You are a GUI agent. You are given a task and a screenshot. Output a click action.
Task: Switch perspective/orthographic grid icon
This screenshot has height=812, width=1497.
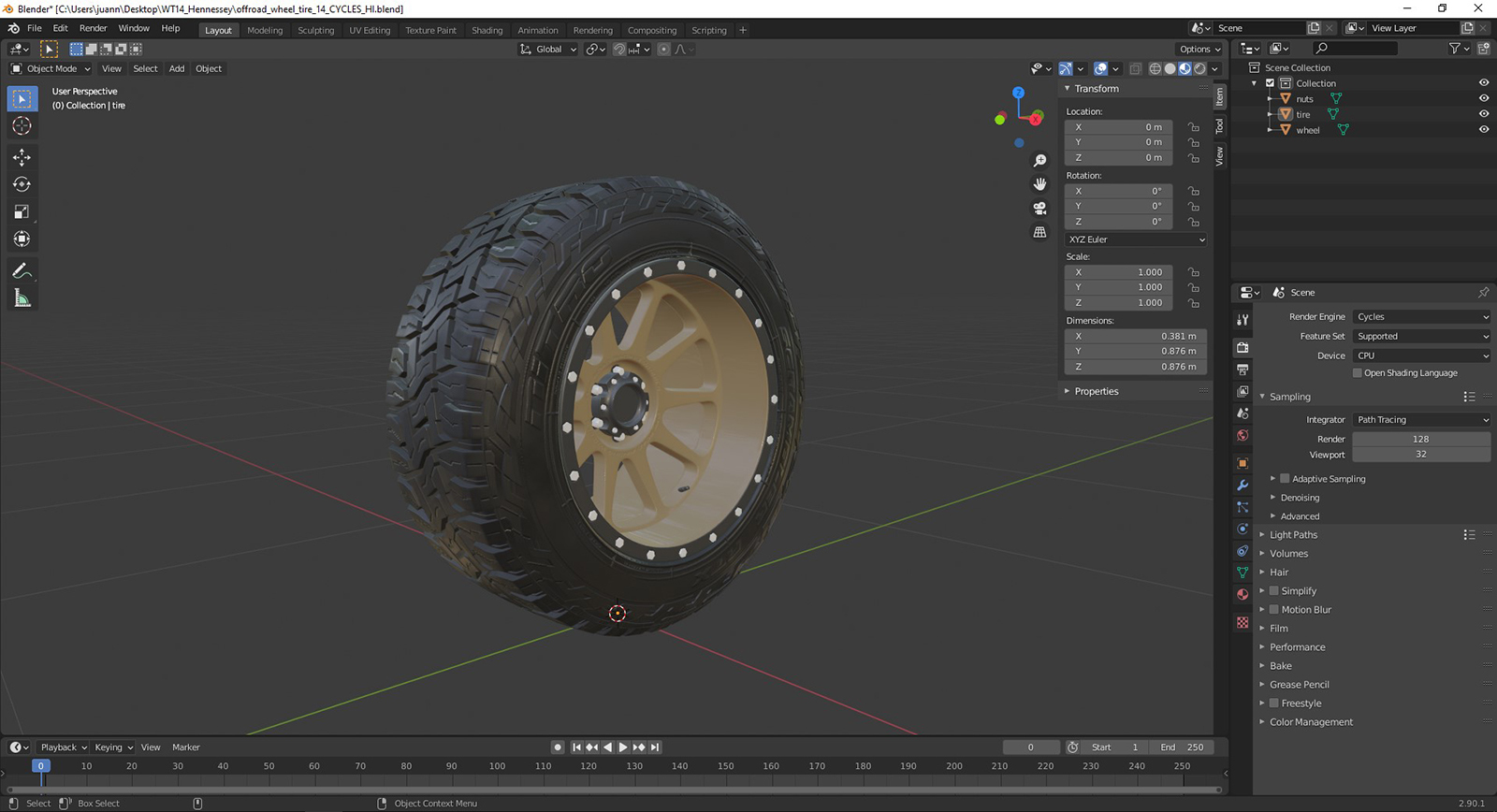(1039, 232)
